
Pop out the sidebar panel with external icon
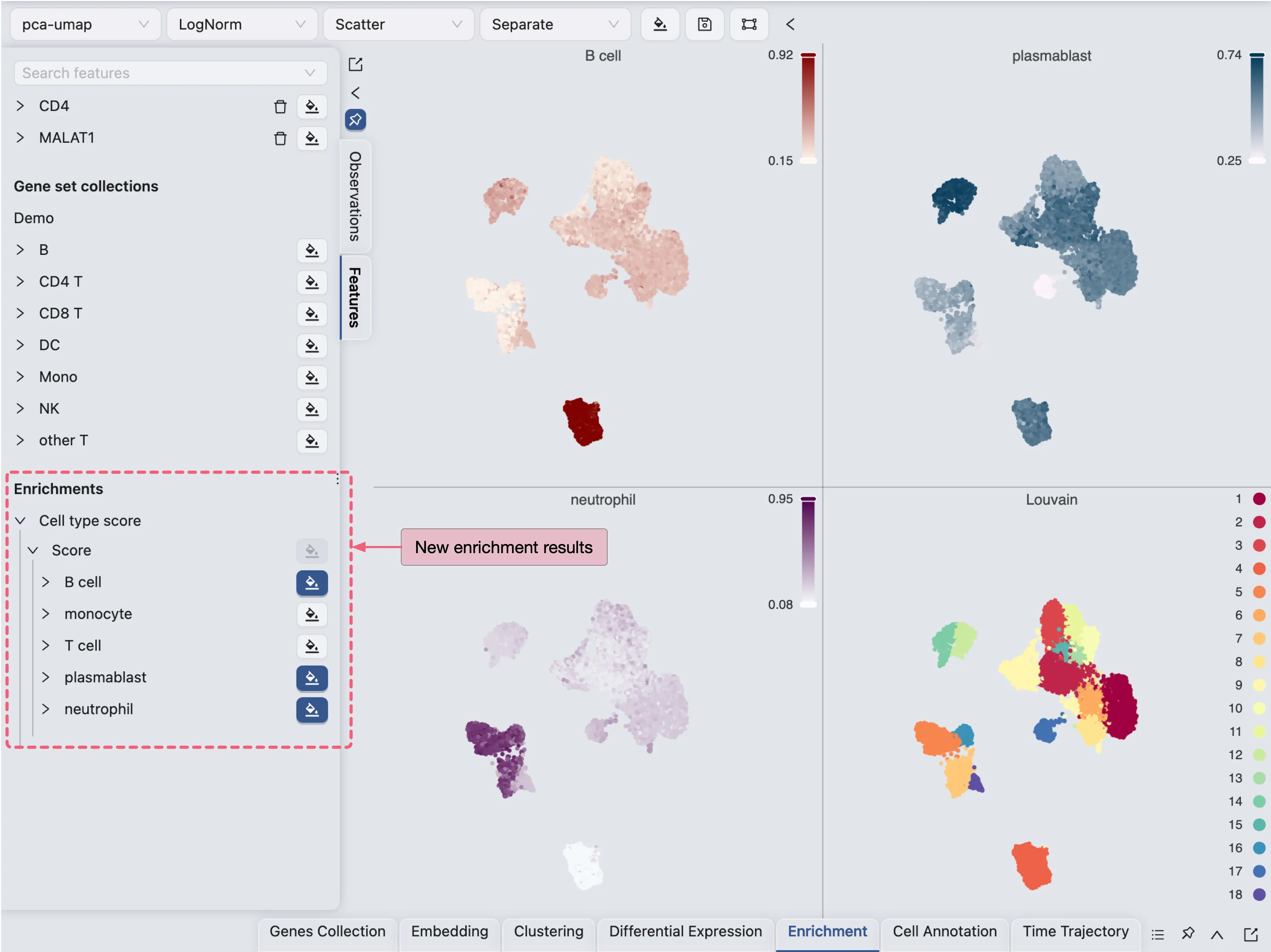(x=355, y=64)
